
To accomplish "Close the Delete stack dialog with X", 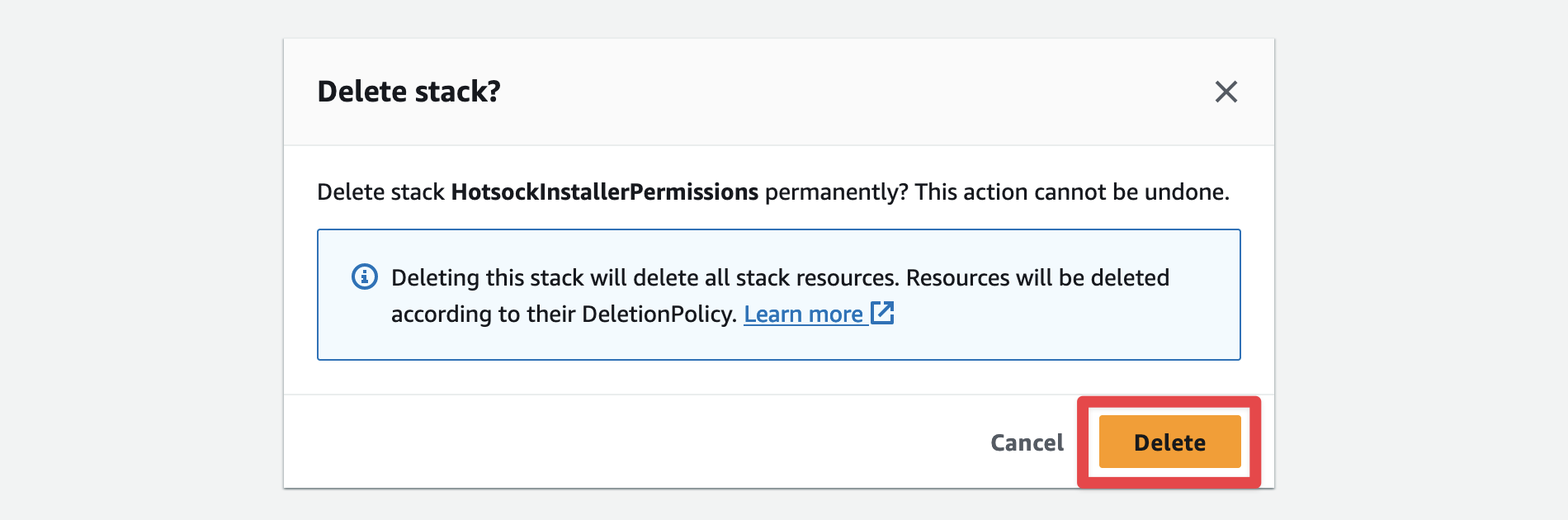I will [1226, 92].
